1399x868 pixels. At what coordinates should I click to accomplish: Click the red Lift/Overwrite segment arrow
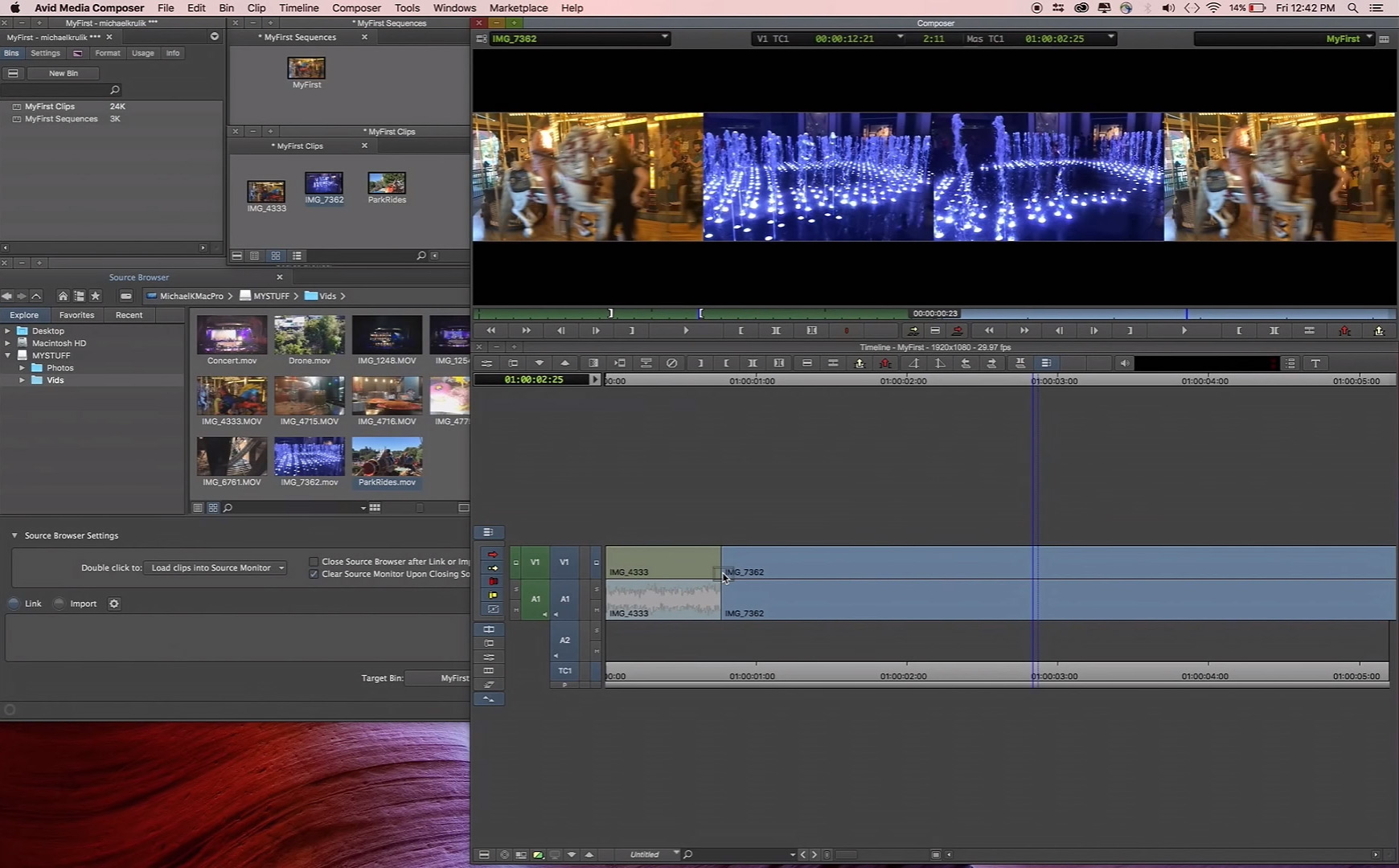click(493, 555)
